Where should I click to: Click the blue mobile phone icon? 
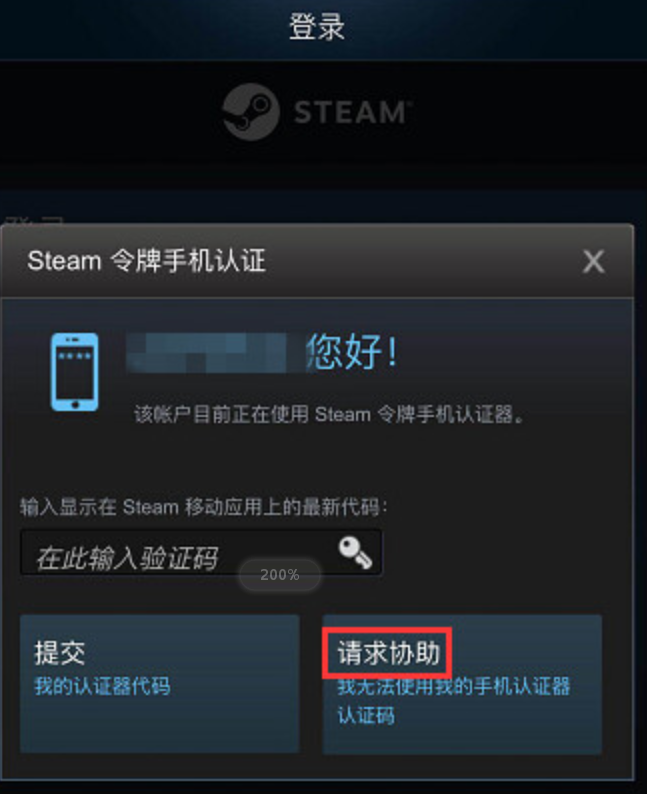74,372
